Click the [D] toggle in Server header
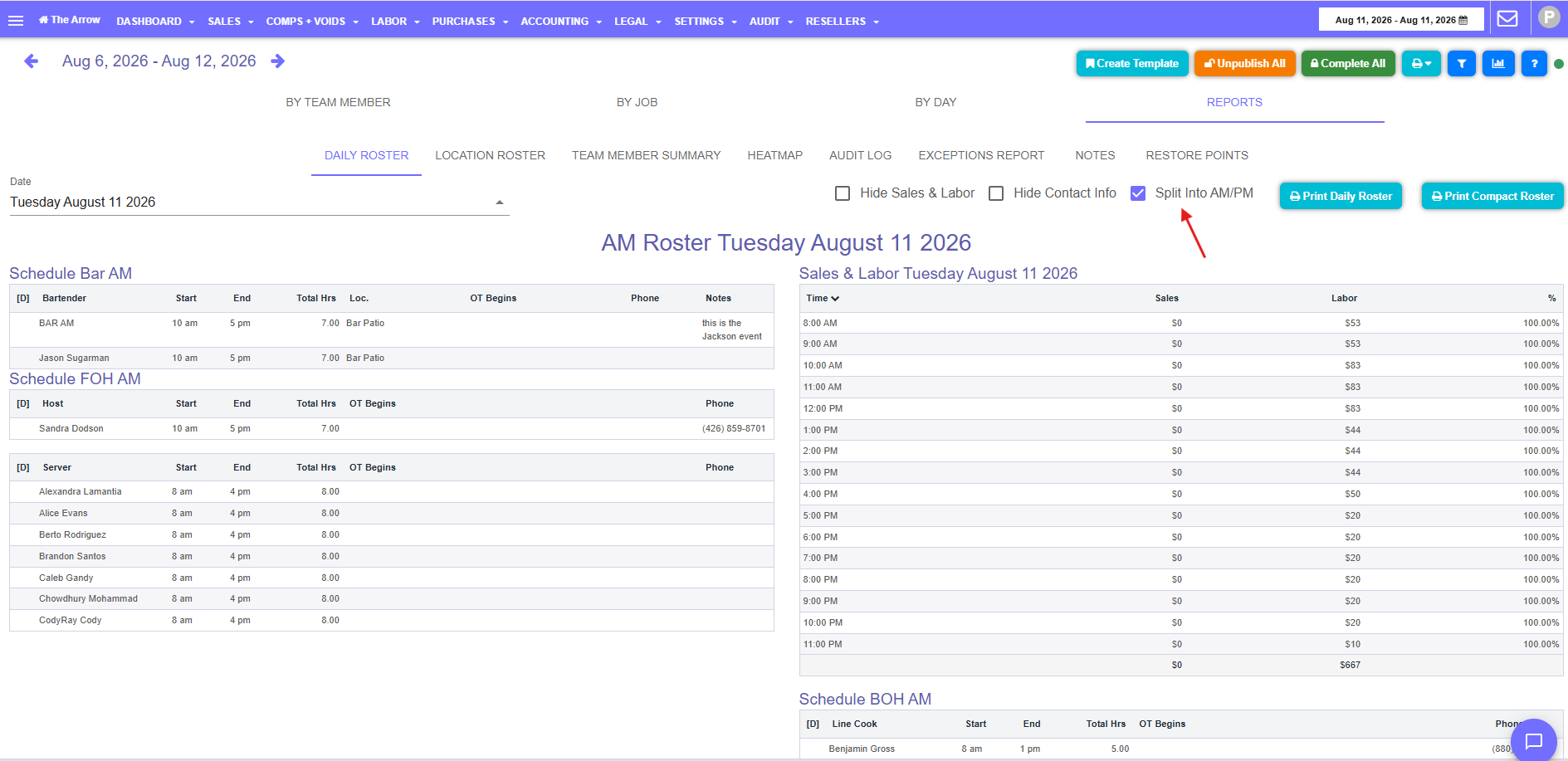The height and width of the screenshot is (761, 1568). tap(23, 468)
